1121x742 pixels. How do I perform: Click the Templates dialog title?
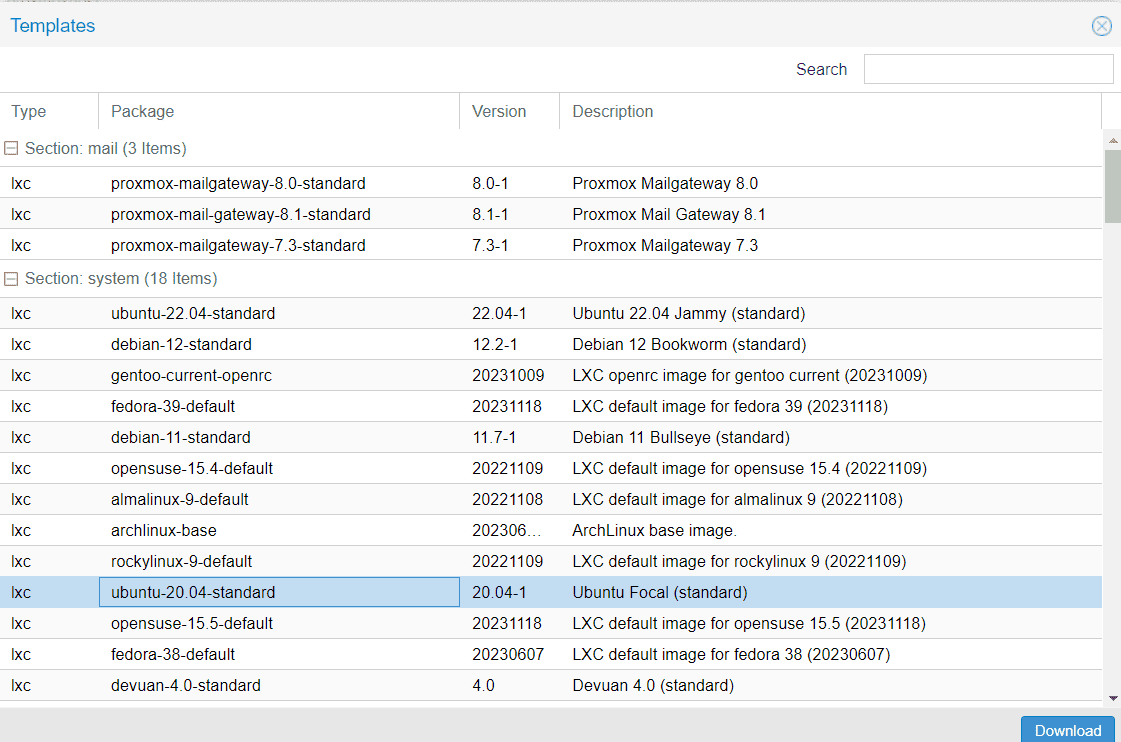tap(53, 26)
